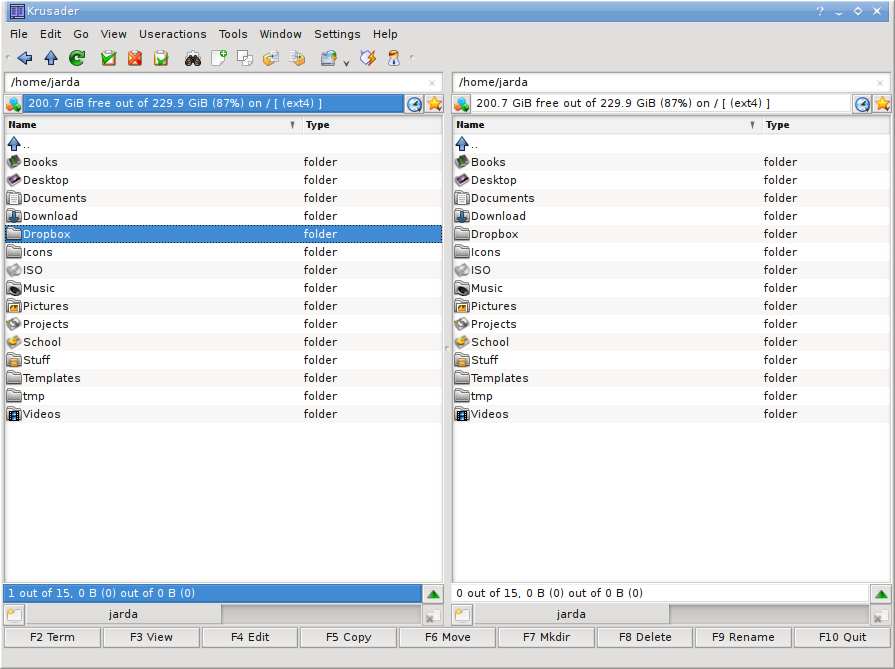Viewport: 895px width, 669px height.
Task: Toggle the left panel's green triangle popup button
Action: pyautogui.click(x=433, y=594)
